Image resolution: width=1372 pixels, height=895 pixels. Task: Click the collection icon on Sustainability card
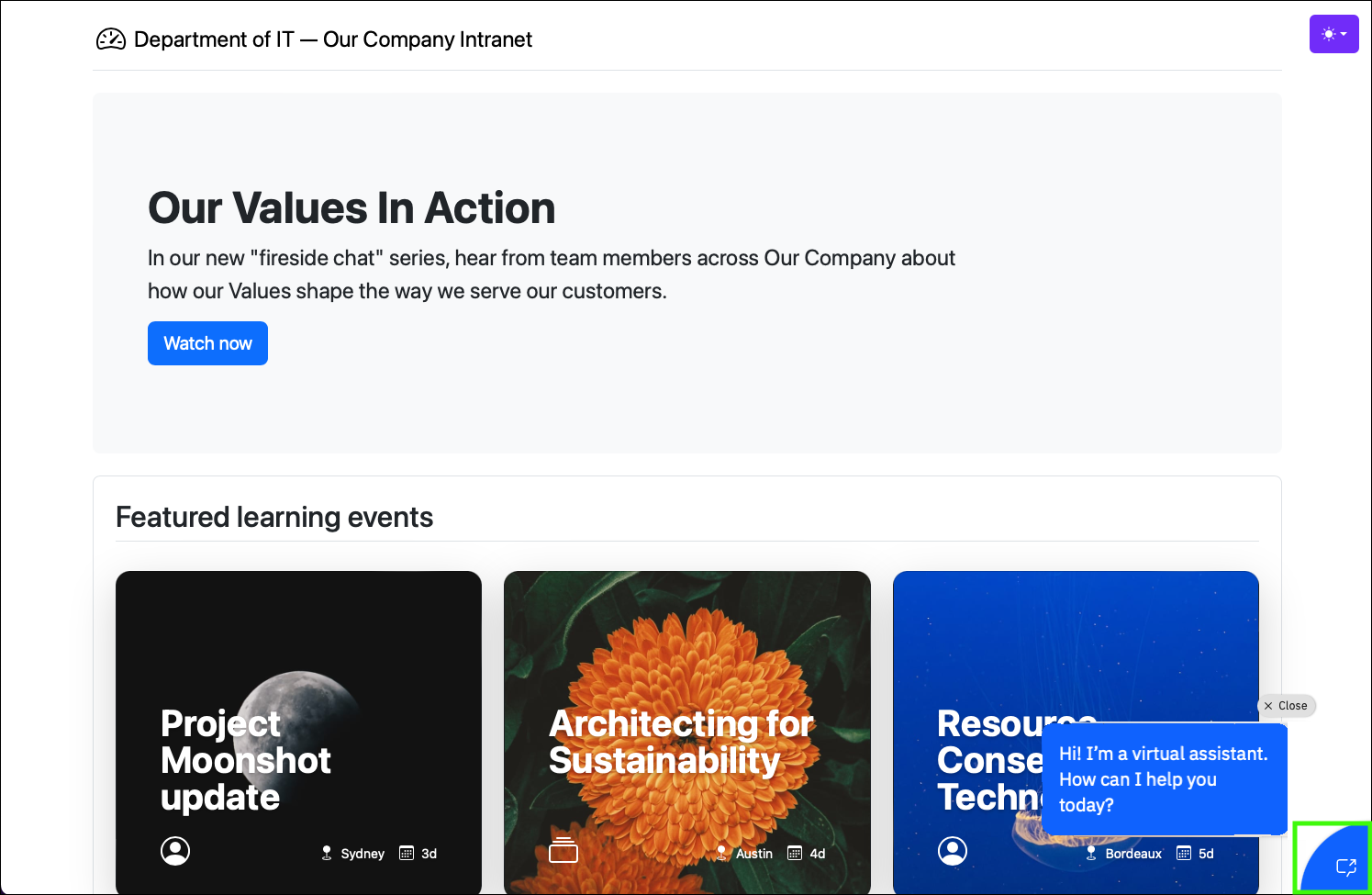563,851
